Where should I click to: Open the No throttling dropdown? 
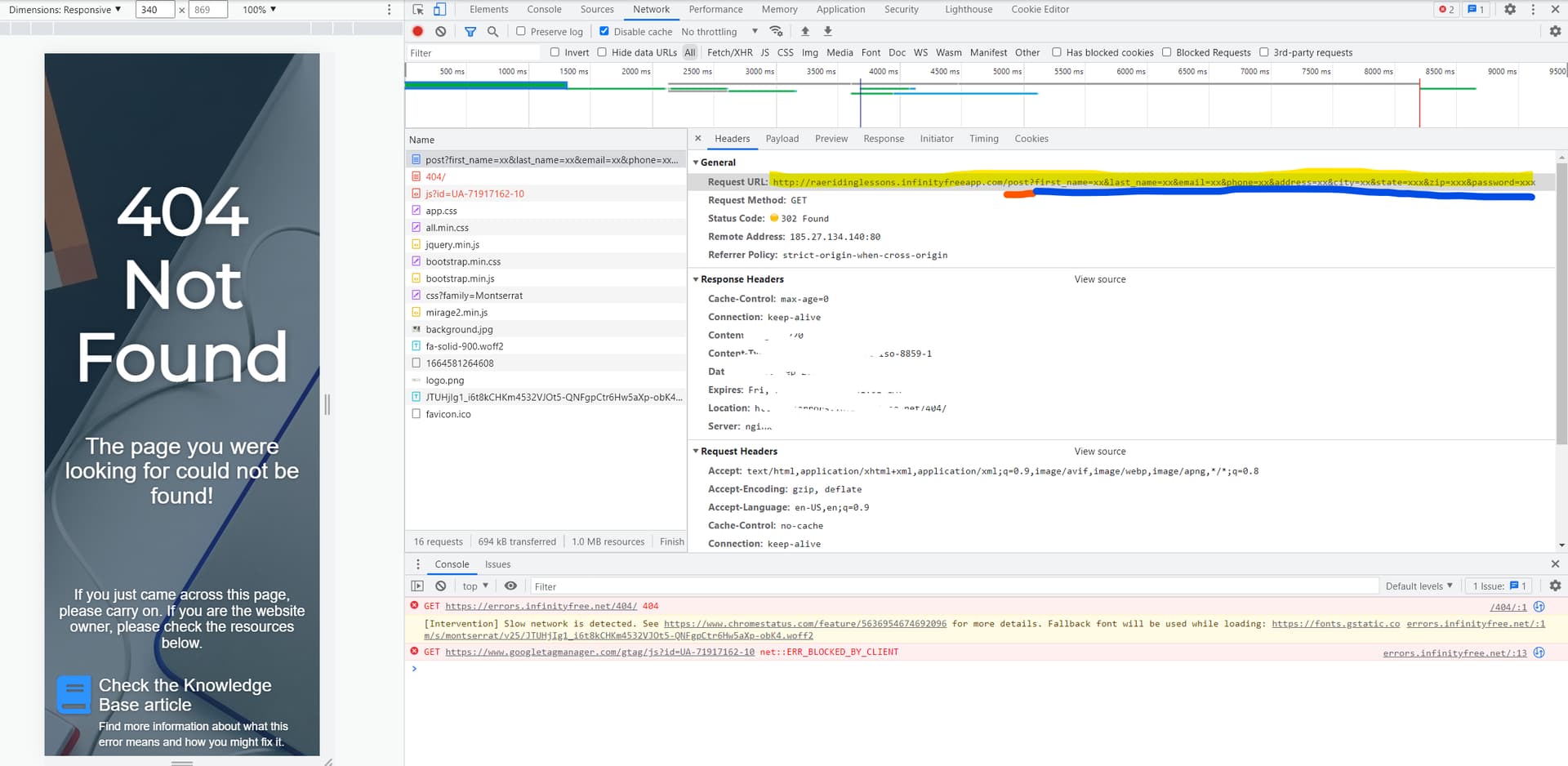pyautogui.click(x=719, y=32)
